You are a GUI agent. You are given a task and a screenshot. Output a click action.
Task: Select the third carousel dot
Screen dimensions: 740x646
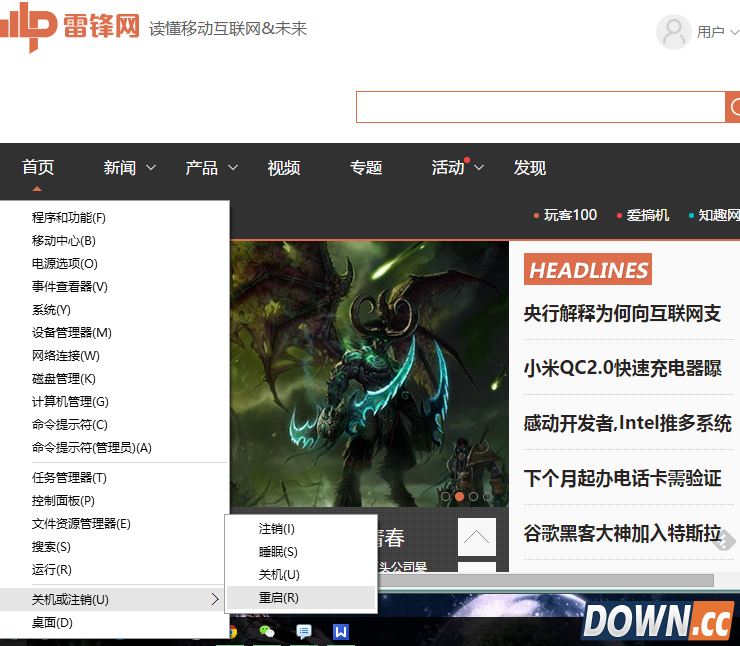tap(473, 496)
